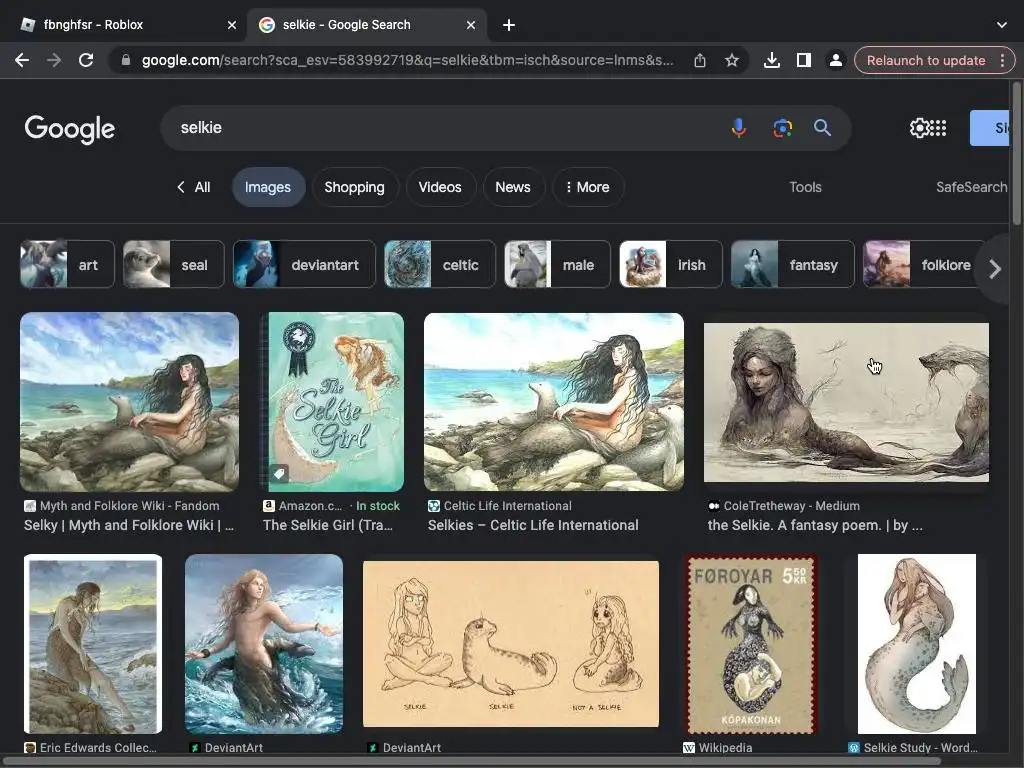The height and width of the screenshot is (768, 1024).
Task: Open the Tools options
Action: coord(805,187)
